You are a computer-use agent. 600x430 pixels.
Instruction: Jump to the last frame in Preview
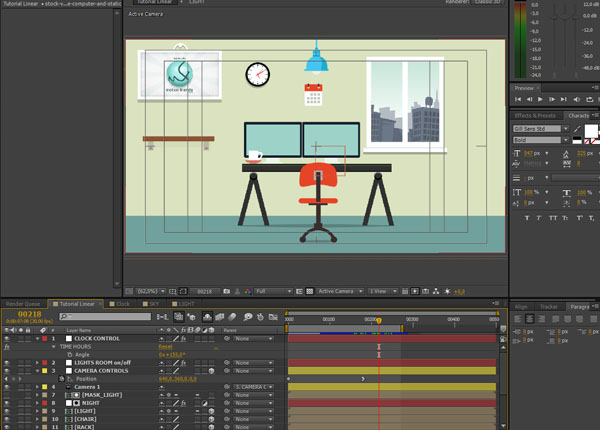pyautogui.click(x=563, y=99)
